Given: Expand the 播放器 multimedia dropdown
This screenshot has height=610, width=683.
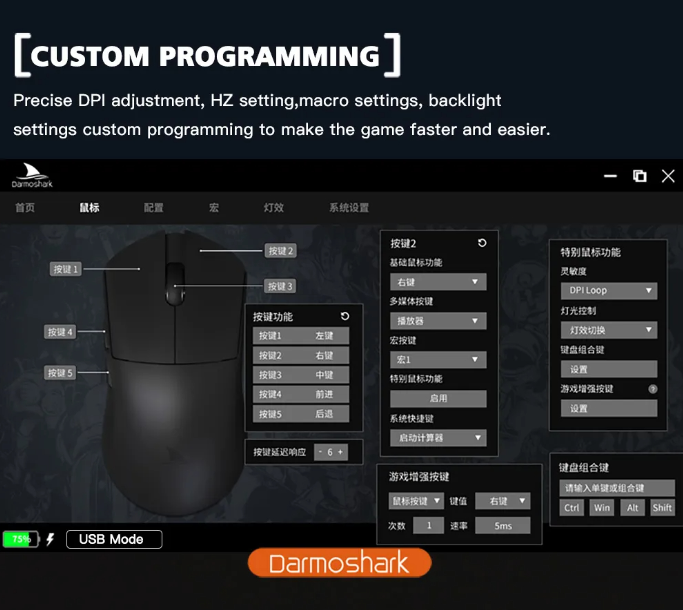Looking at the screenshot, I should coord(438,321).
